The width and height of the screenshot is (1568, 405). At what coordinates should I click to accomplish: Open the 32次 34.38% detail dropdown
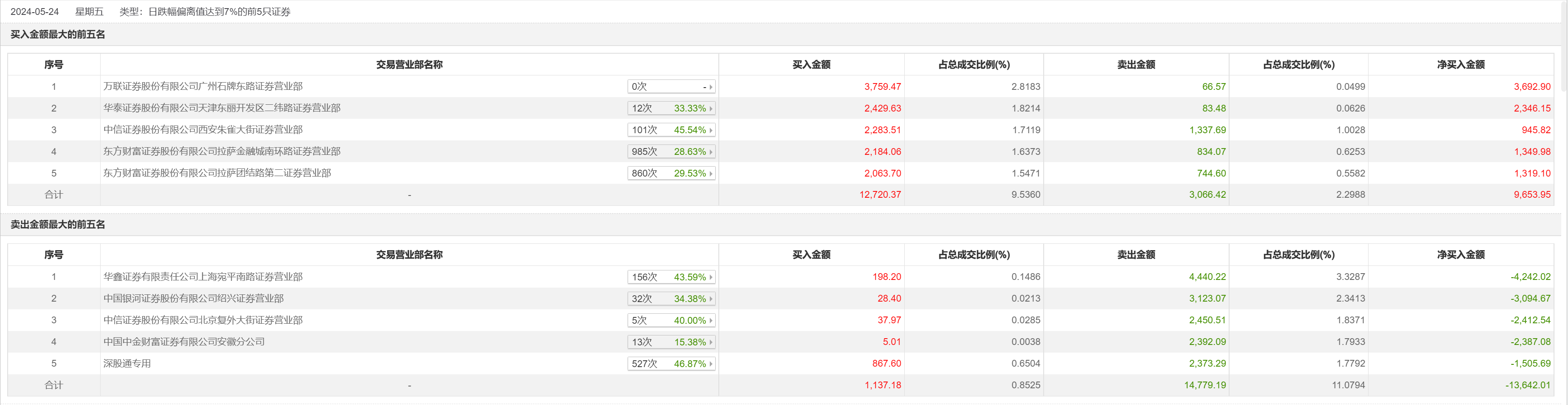tap(671, 298)
